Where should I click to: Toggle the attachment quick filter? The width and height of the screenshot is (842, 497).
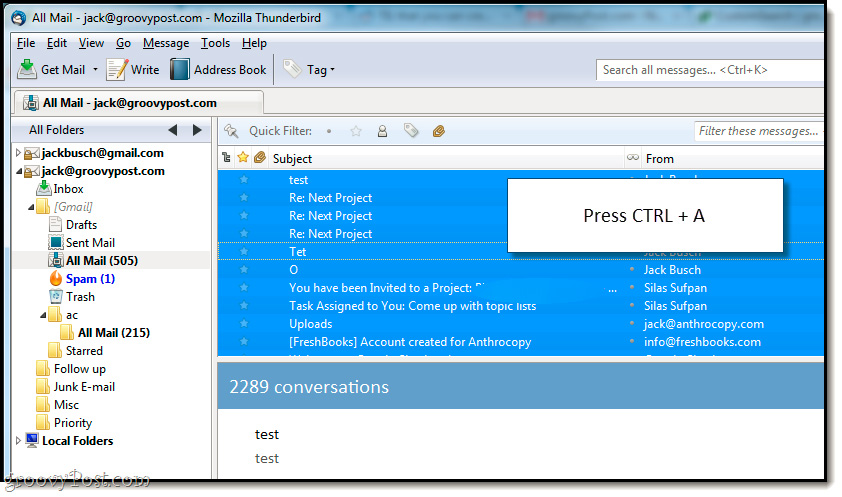(439, 131)
